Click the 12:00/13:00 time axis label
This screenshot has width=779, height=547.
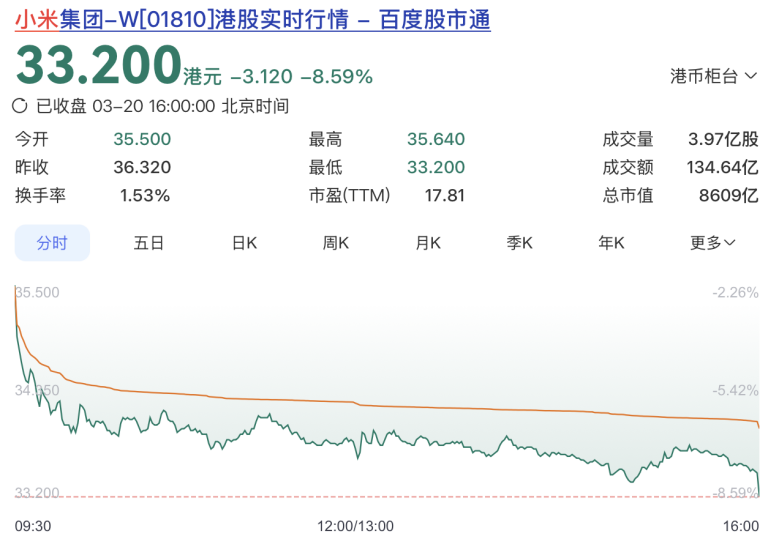tap(355, 526)
